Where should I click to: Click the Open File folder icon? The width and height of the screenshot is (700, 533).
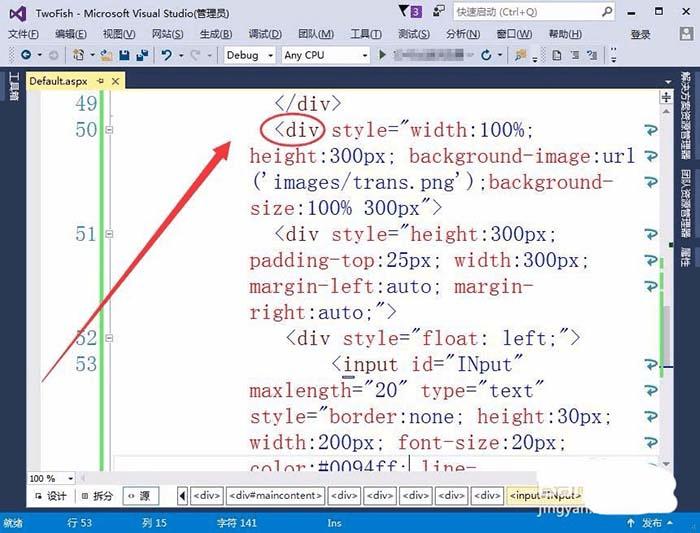106,55
